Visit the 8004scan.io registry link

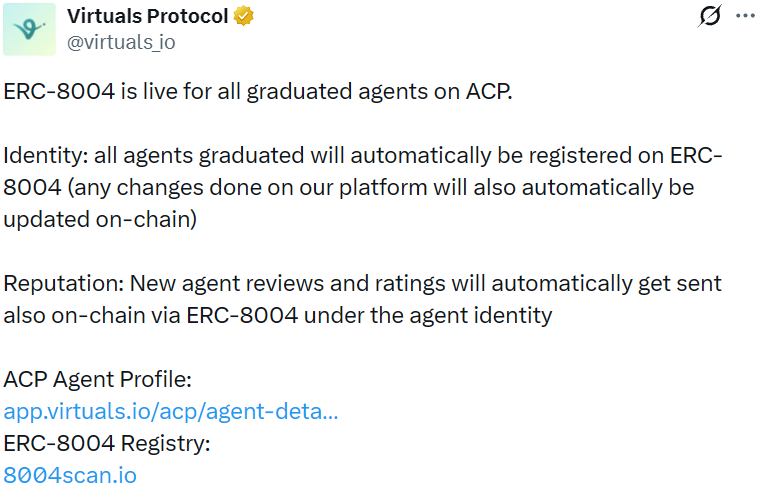point(70,475)
